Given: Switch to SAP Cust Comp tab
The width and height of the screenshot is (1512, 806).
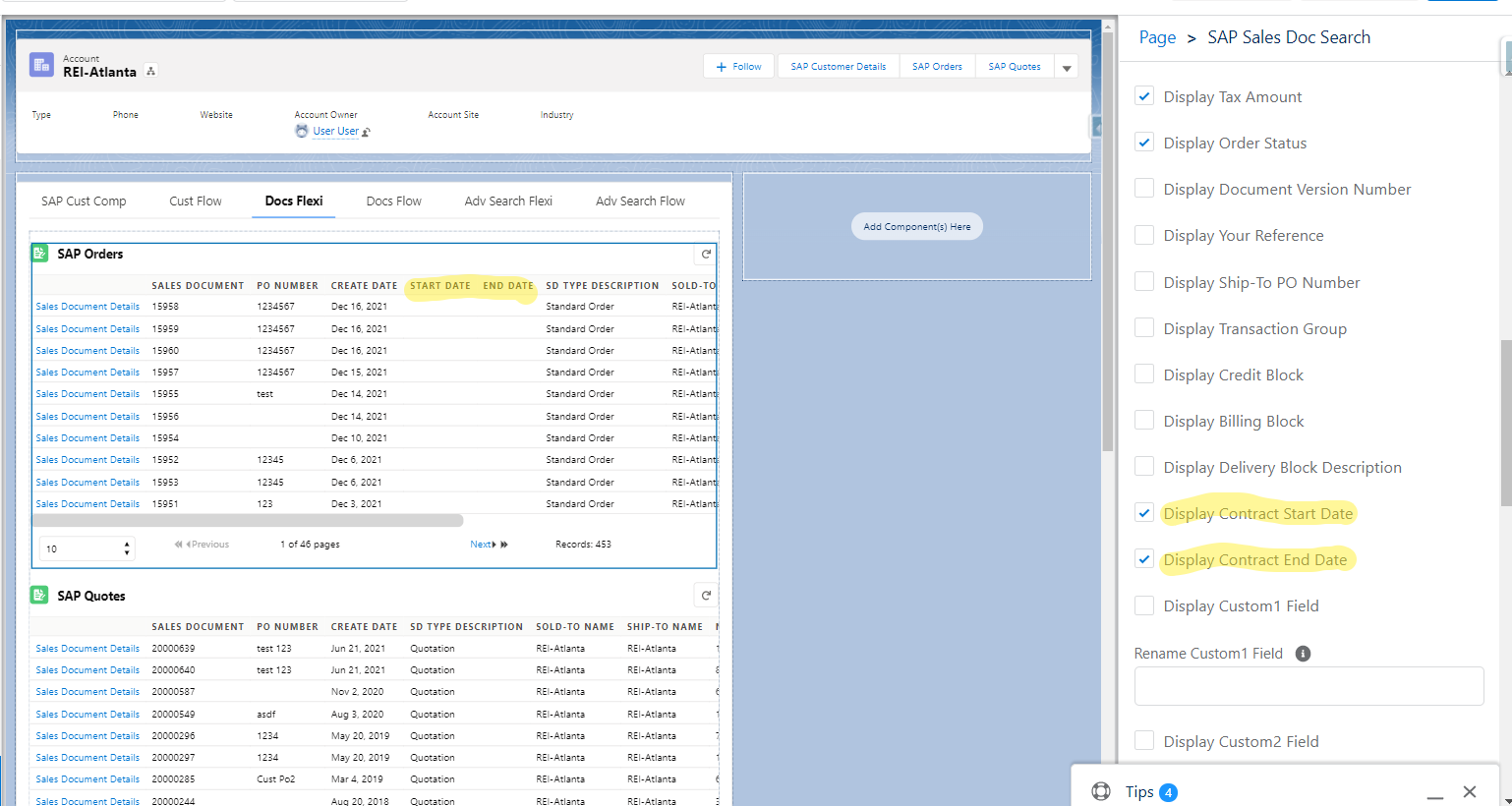Looking at the screenshot, I should click(x=84, y=201).
